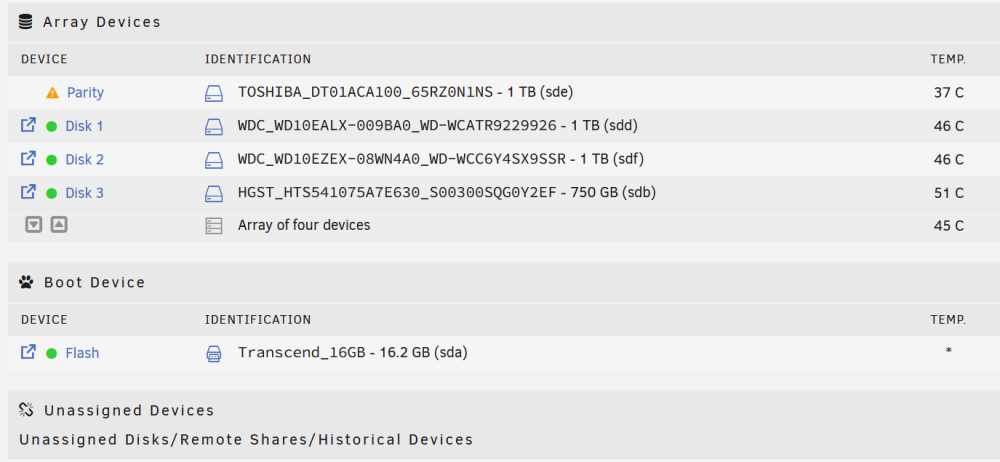This screenshot has width=1000, height=462.
Task: Open the Flash device browse icon
Action: tap(28, 352)
